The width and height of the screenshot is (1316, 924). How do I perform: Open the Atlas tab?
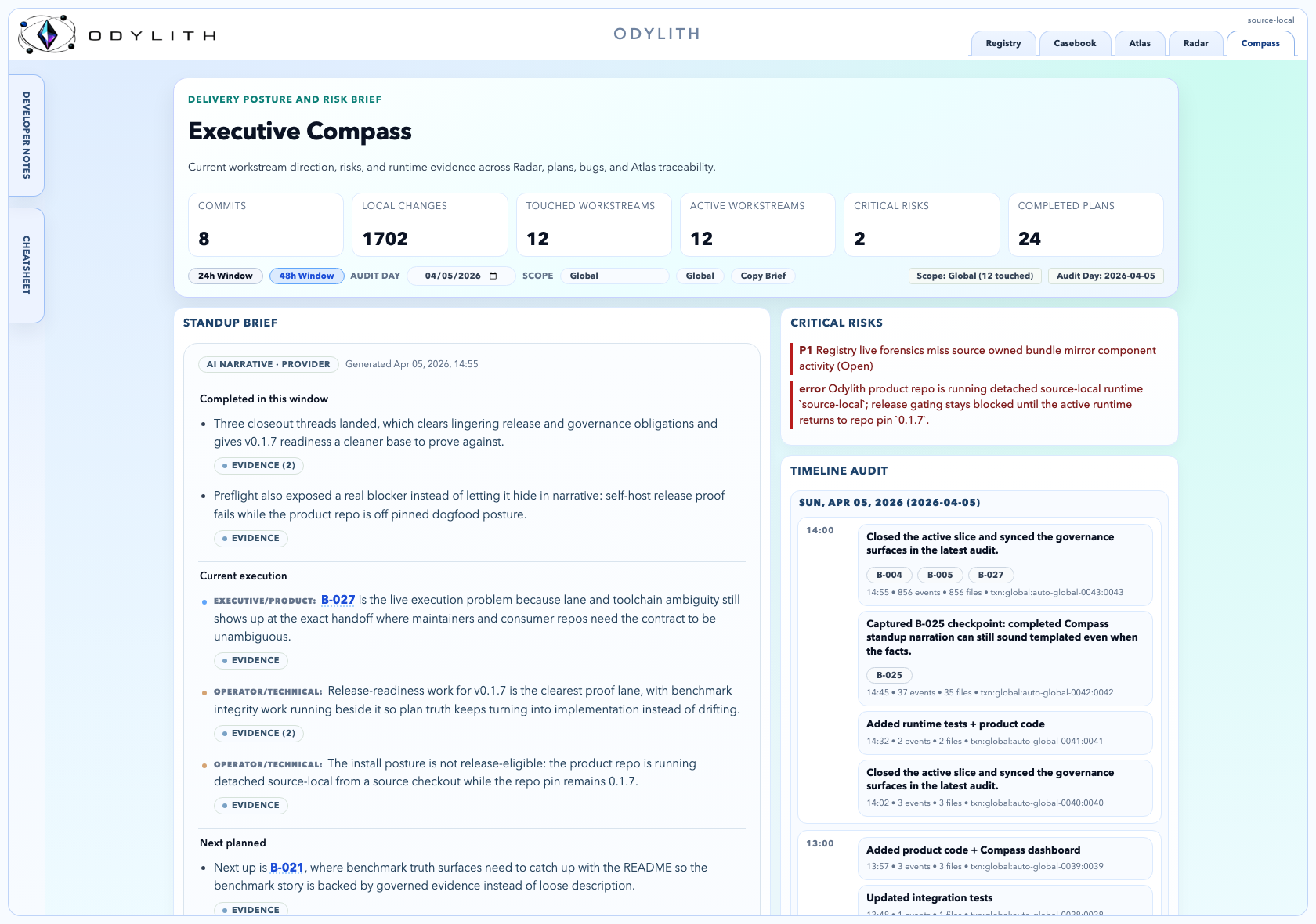click(x=1140, y=43)
